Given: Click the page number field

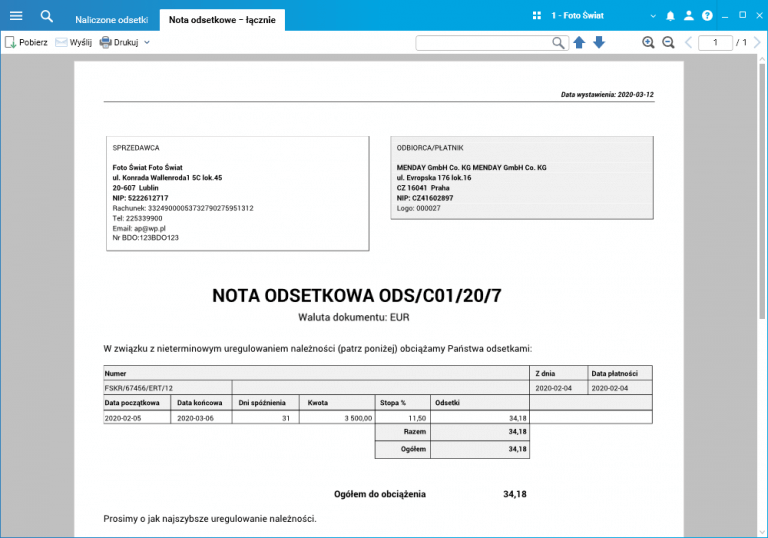Looking at the screenshot, I should 715,43.
